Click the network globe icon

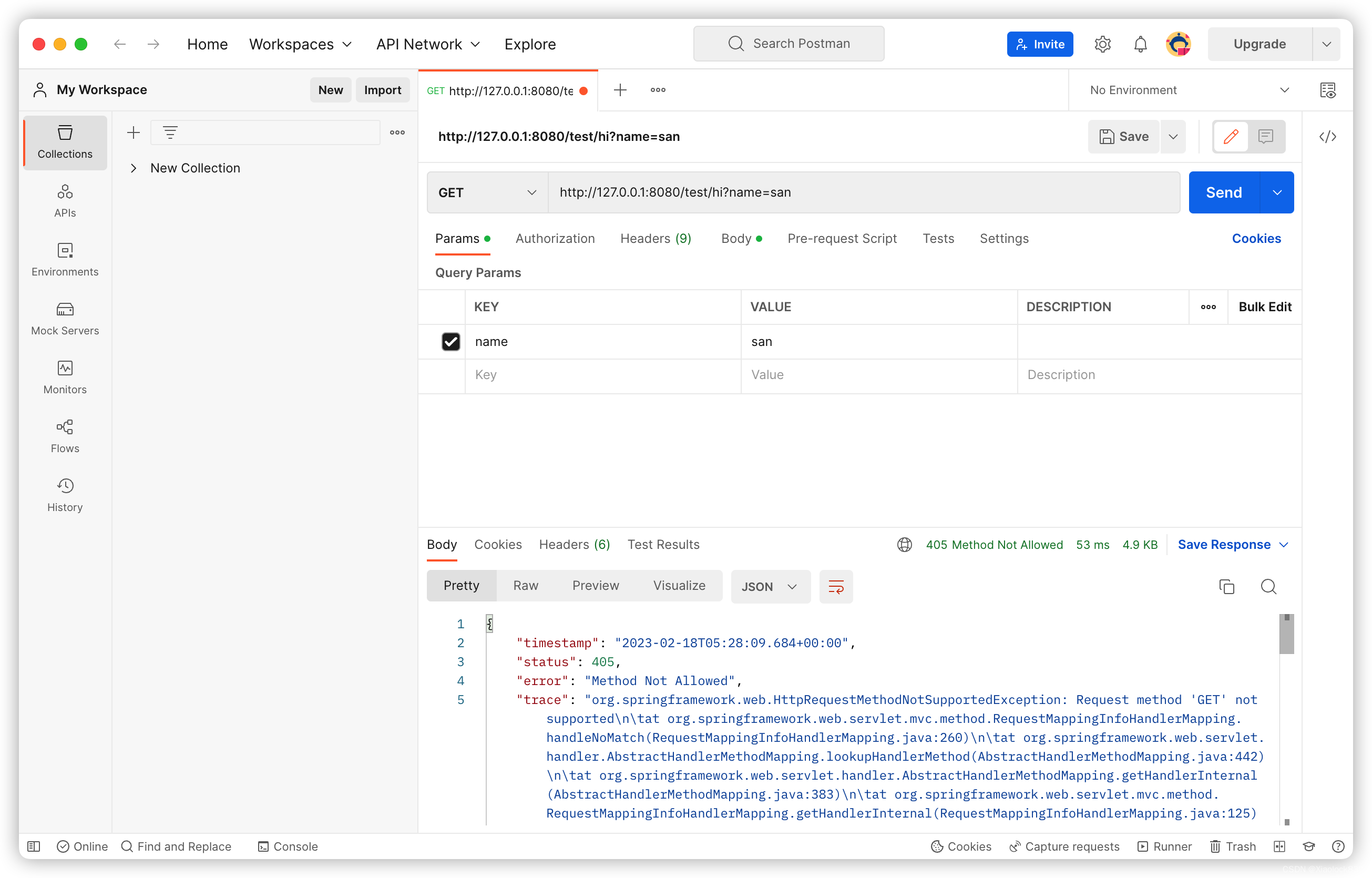904,544
